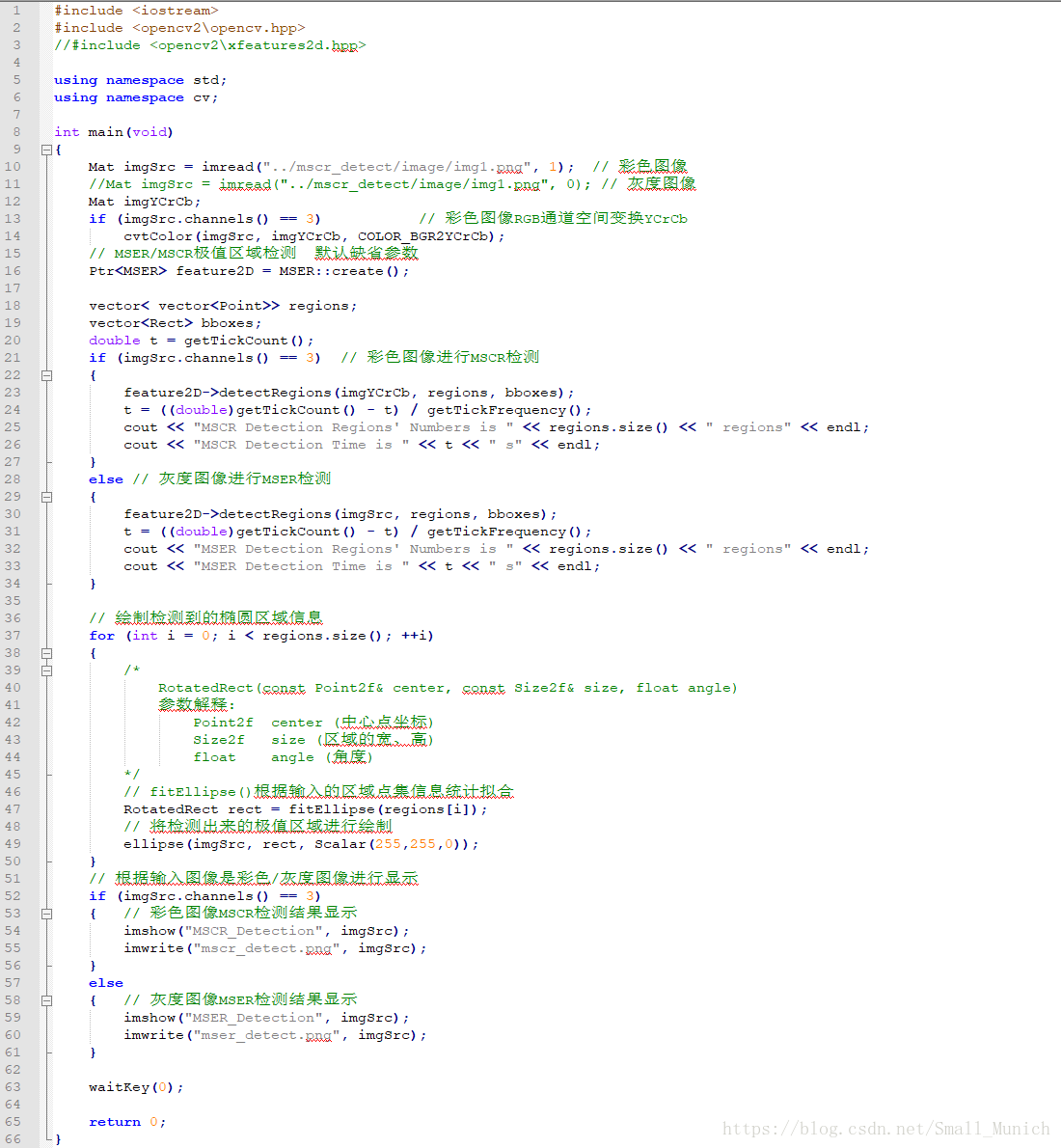Click detectRegions call with imgYCrCb argument
The width and height of the screenshot is (1061, 1148).
(x=349, y=393)
